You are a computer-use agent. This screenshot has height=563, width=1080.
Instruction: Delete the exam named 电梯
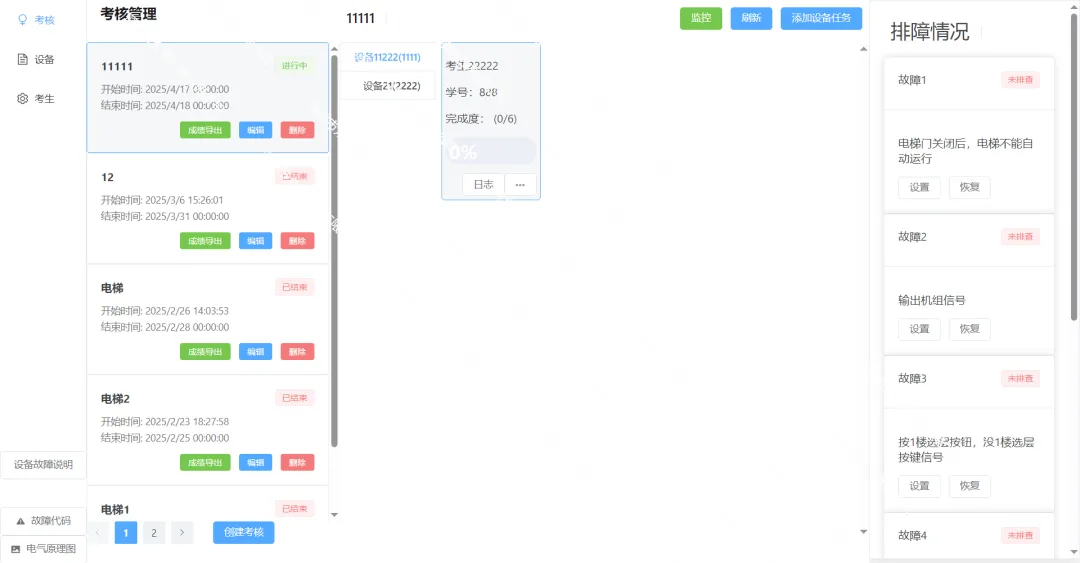pos(297,351)
